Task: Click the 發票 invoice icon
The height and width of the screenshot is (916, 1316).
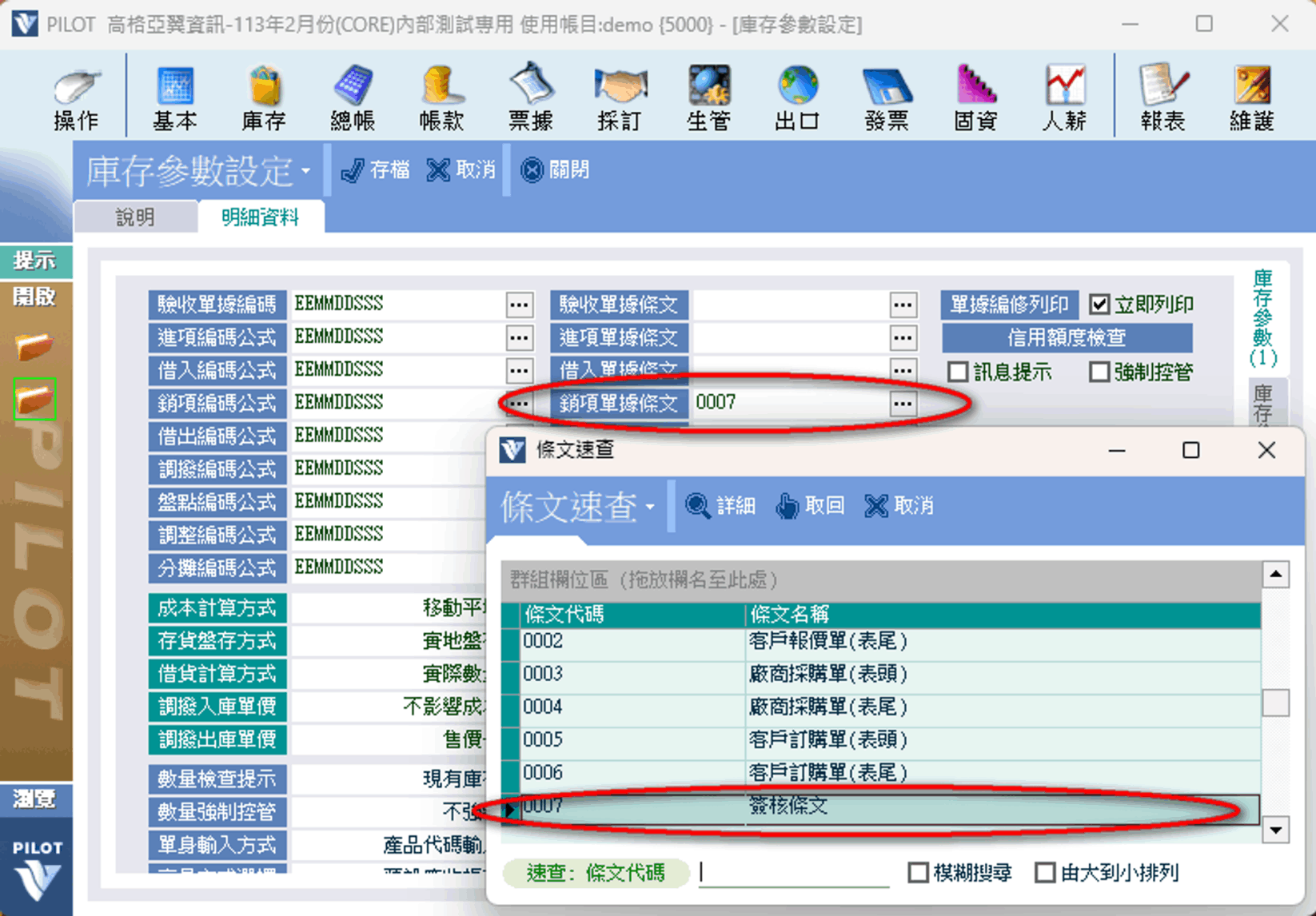Action: (x=887, y=97)
